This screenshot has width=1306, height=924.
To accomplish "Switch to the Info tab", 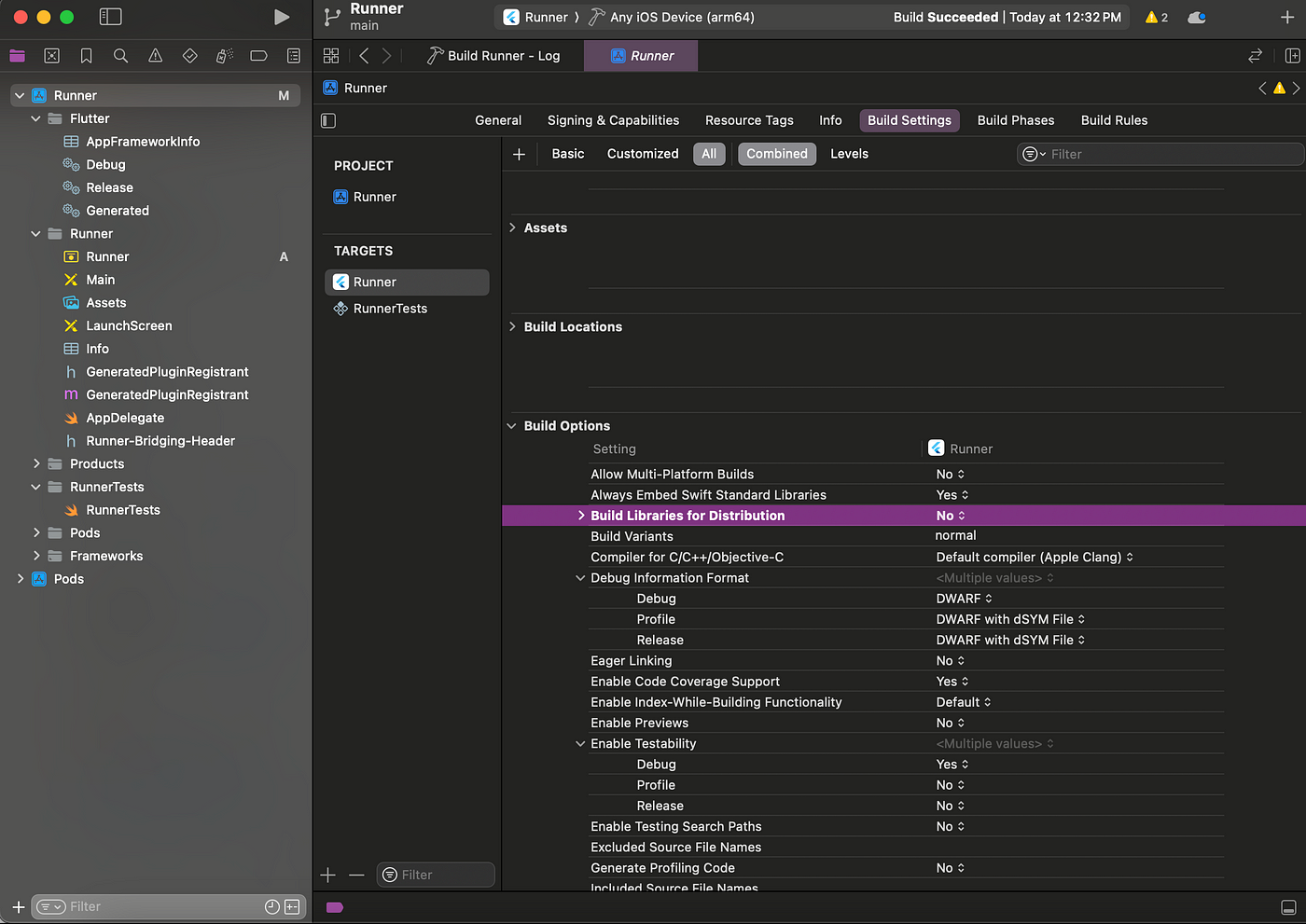I will [x=830, y=120].
